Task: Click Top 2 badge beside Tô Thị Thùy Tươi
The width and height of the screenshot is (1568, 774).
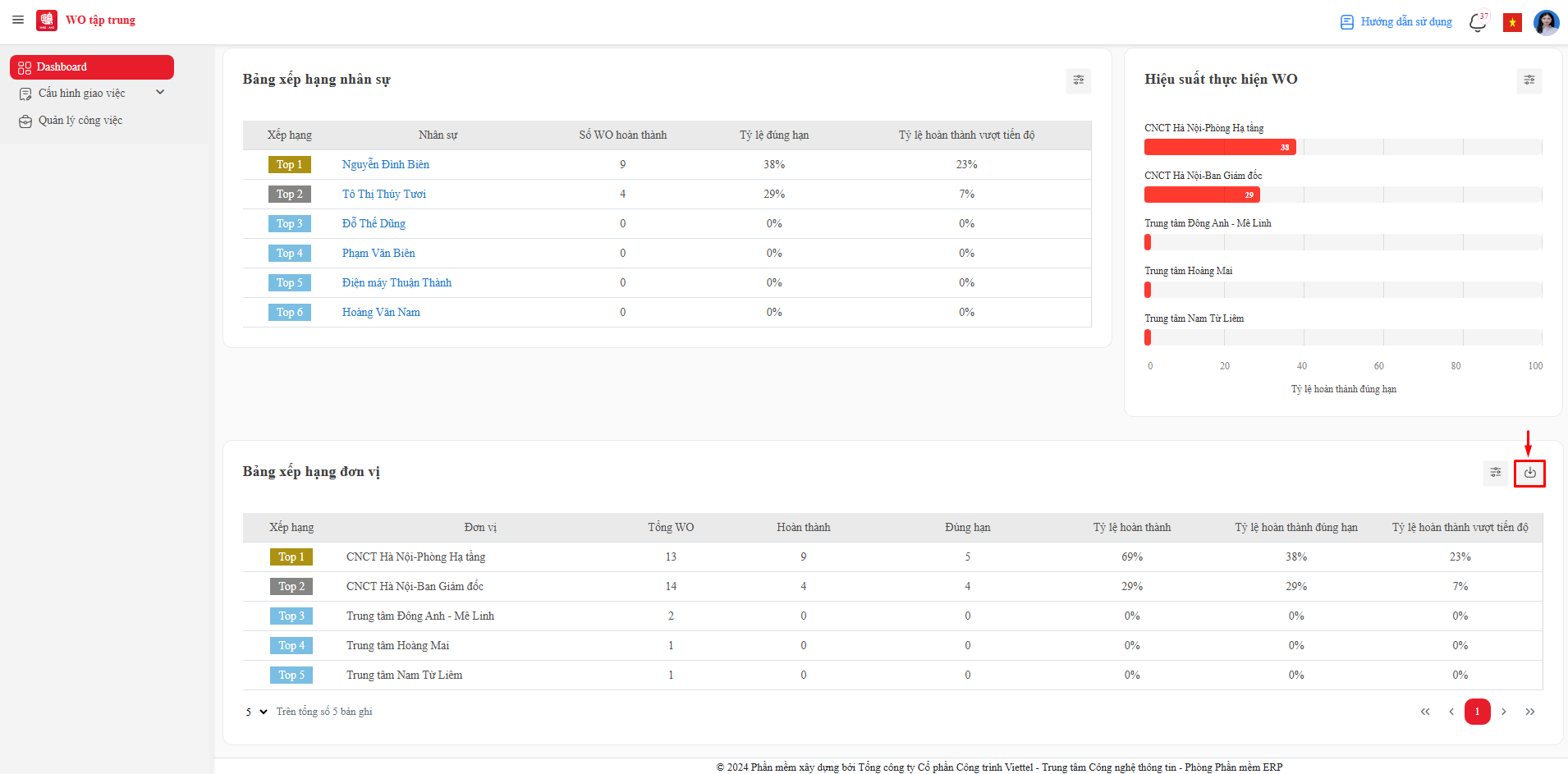Action: (290, 195)
